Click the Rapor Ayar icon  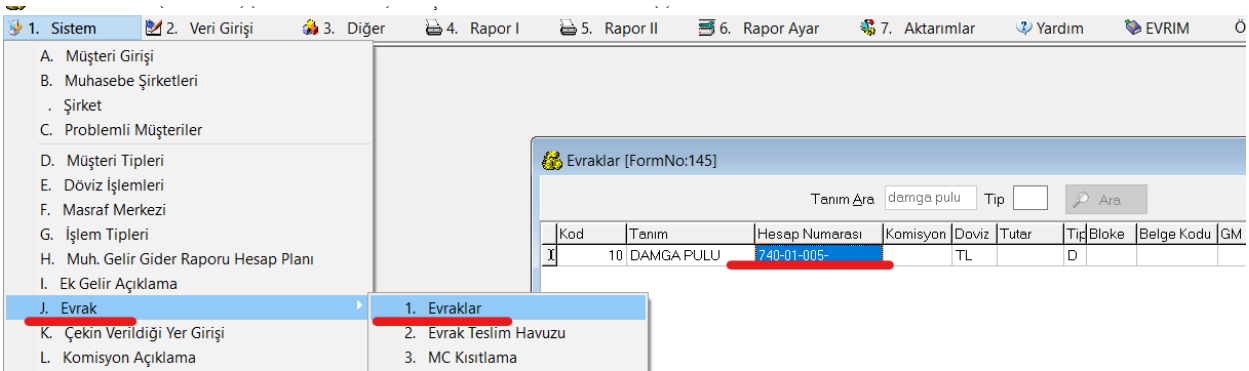tap(707, 28)
